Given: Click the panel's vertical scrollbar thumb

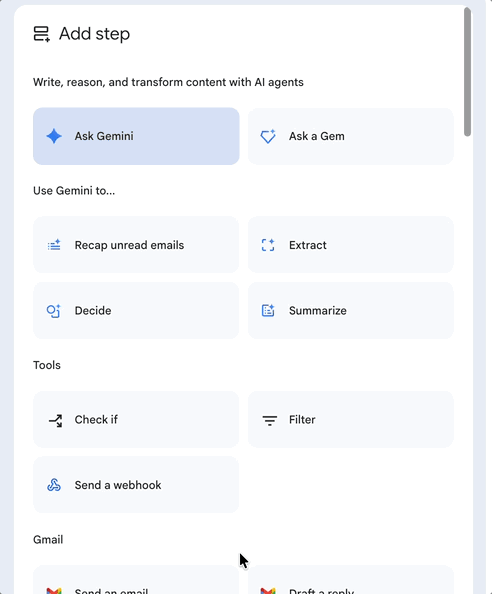Looking at the screenshot, I should (x=467, y=72).
